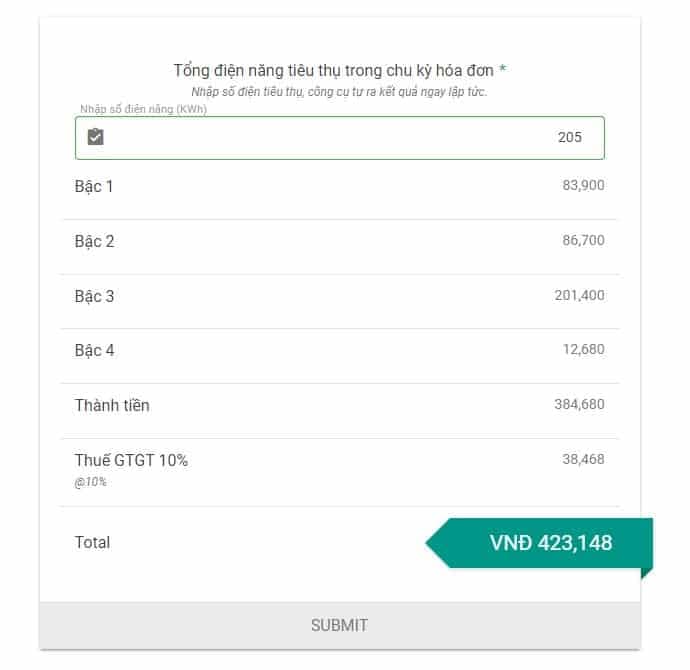Click the subtotal value 384,680
Viewport: 690px width, 670px height.
pos(579,404)
